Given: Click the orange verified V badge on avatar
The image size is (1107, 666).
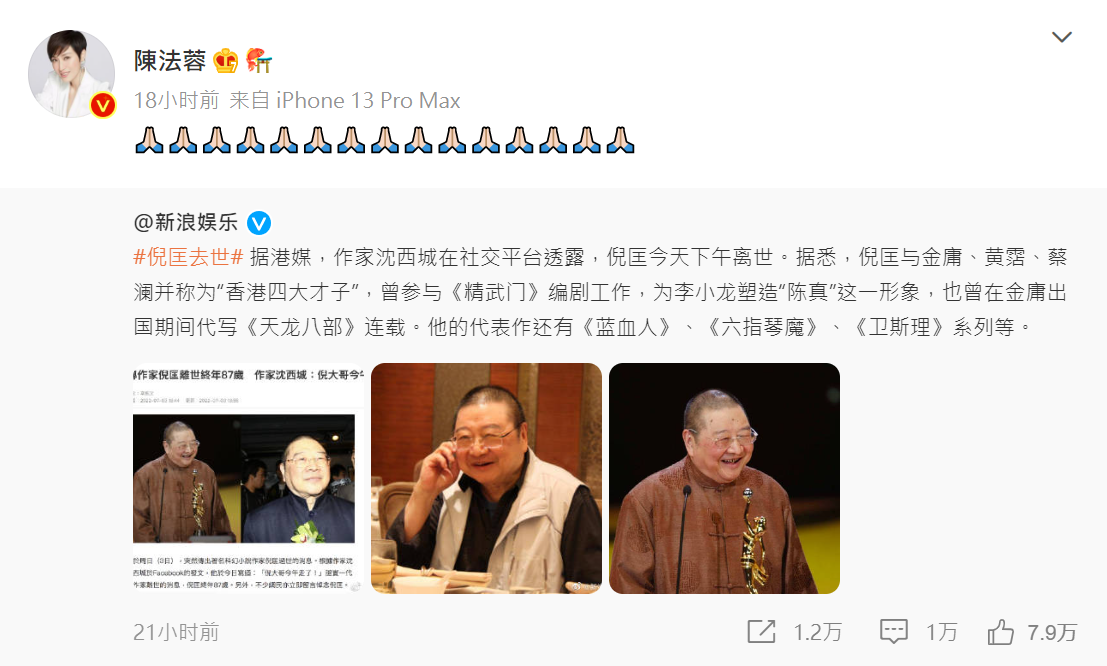Looking at the screenshot, I should coord(103,105).
